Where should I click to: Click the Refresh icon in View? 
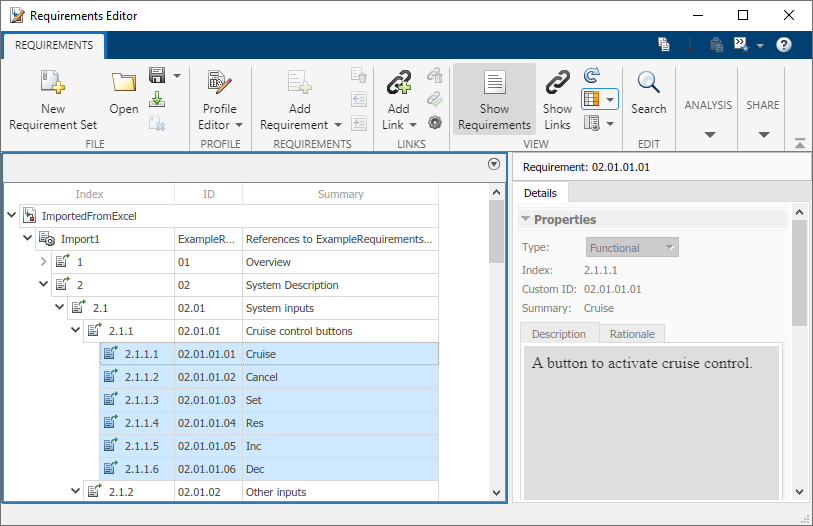pyautogui.click(x=592, y=76)
